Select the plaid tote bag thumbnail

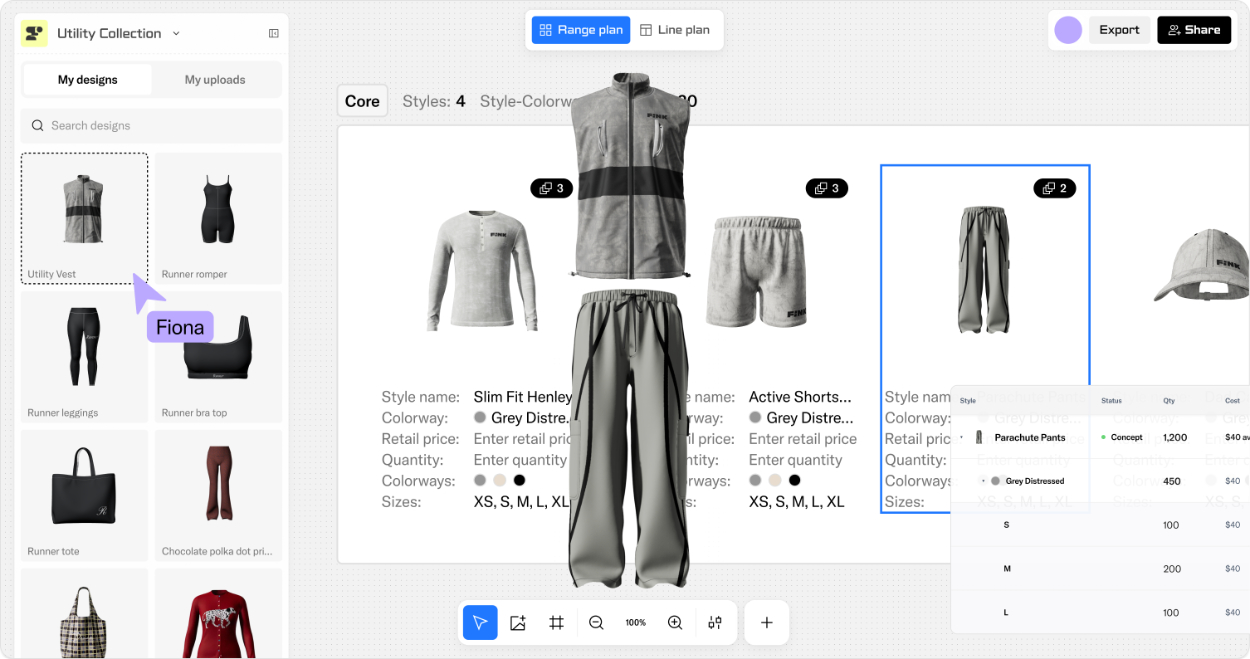click(x=84, y=613)
